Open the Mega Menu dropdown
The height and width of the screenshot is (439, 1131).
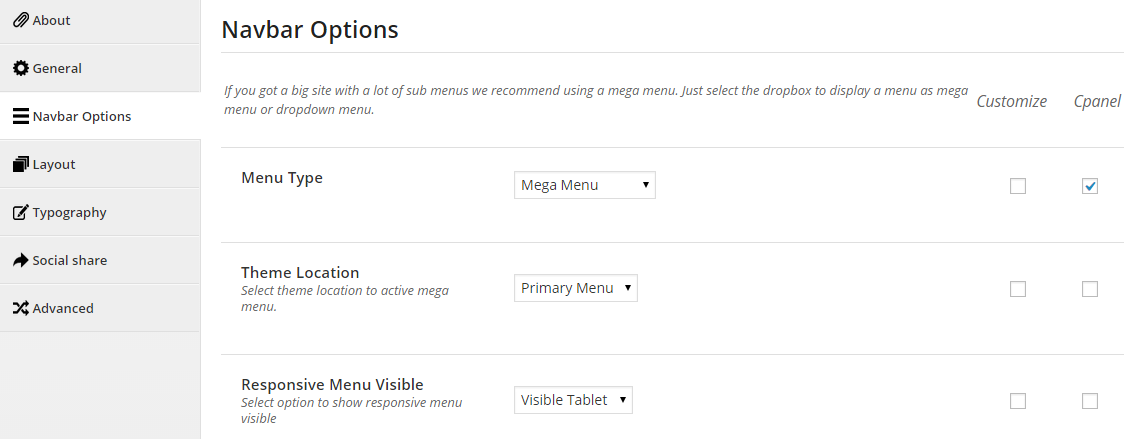(585, 185)
